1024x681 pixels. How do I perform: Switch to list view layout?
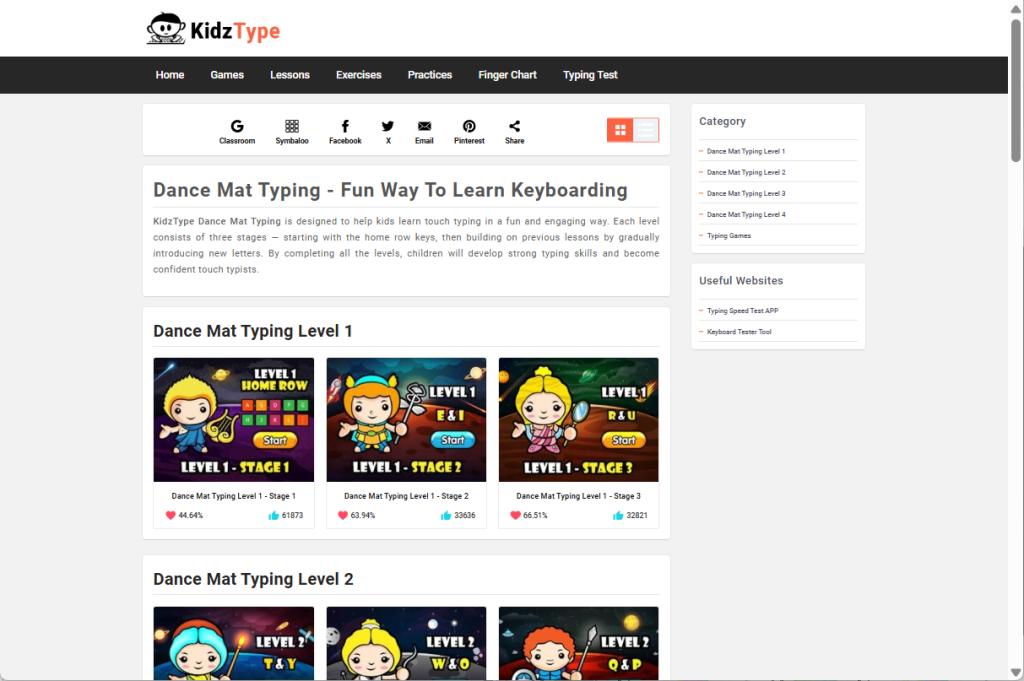646,130
